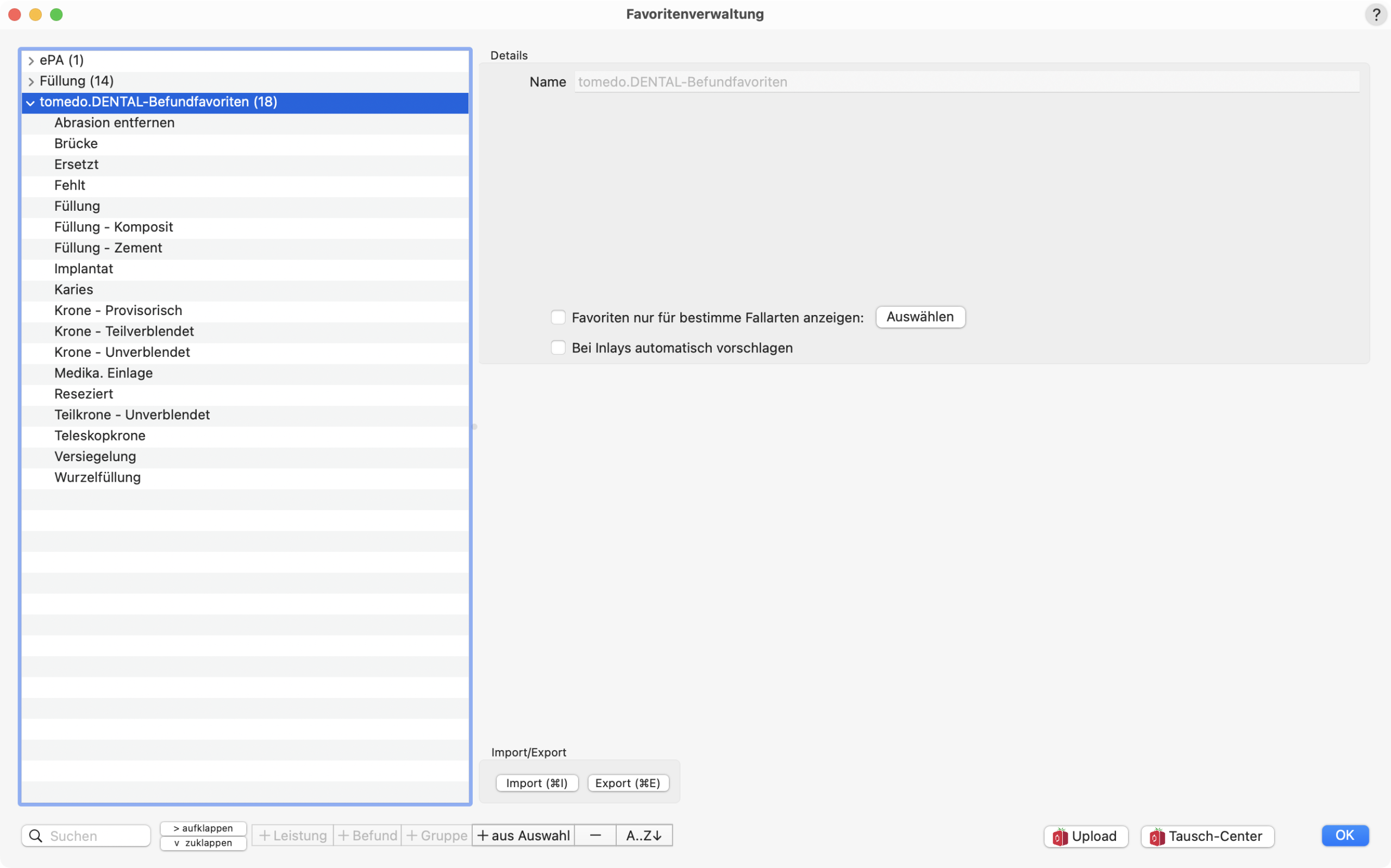The image size is (1391, 868).
Task: Click the Export button
Action: (x=628, y=783)
